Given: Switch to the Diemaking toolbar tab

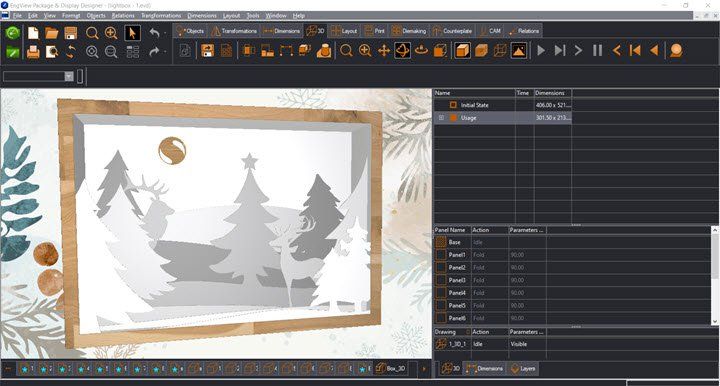Looking at the screenshot, I should 409,31.
